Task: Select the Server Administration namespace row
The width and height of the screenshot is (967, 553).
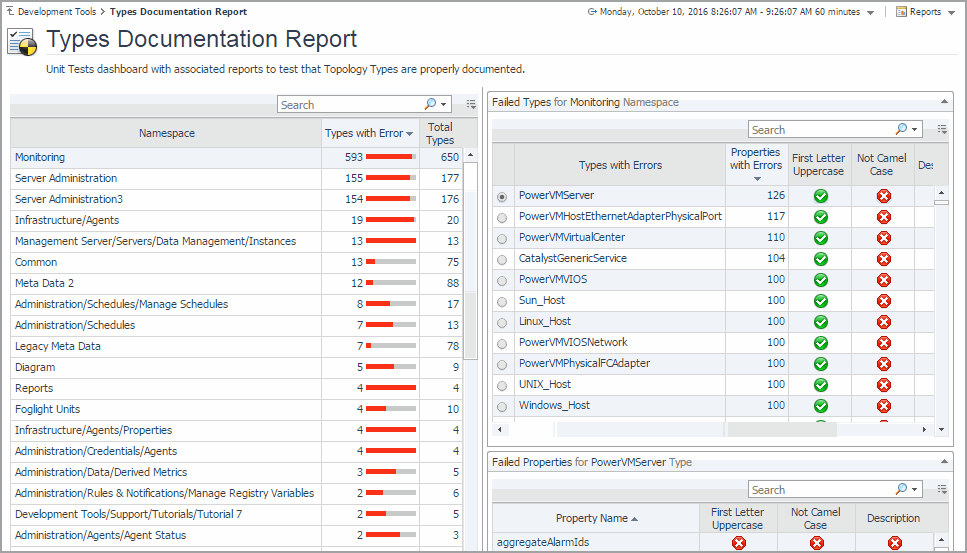Action: click(66, 178)
